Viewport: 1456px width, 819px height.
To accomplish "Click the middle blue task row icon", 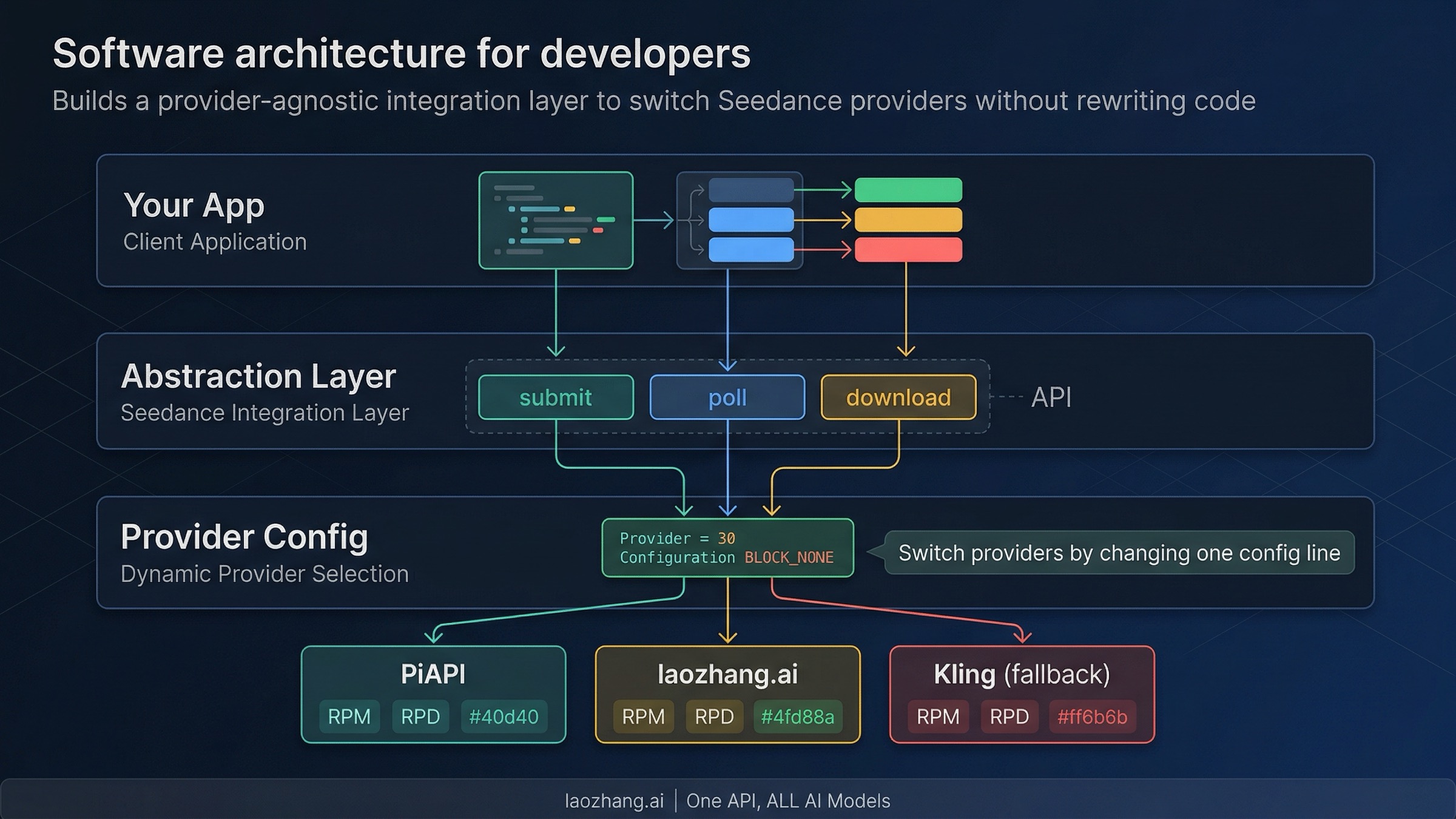I will point(751,220).
